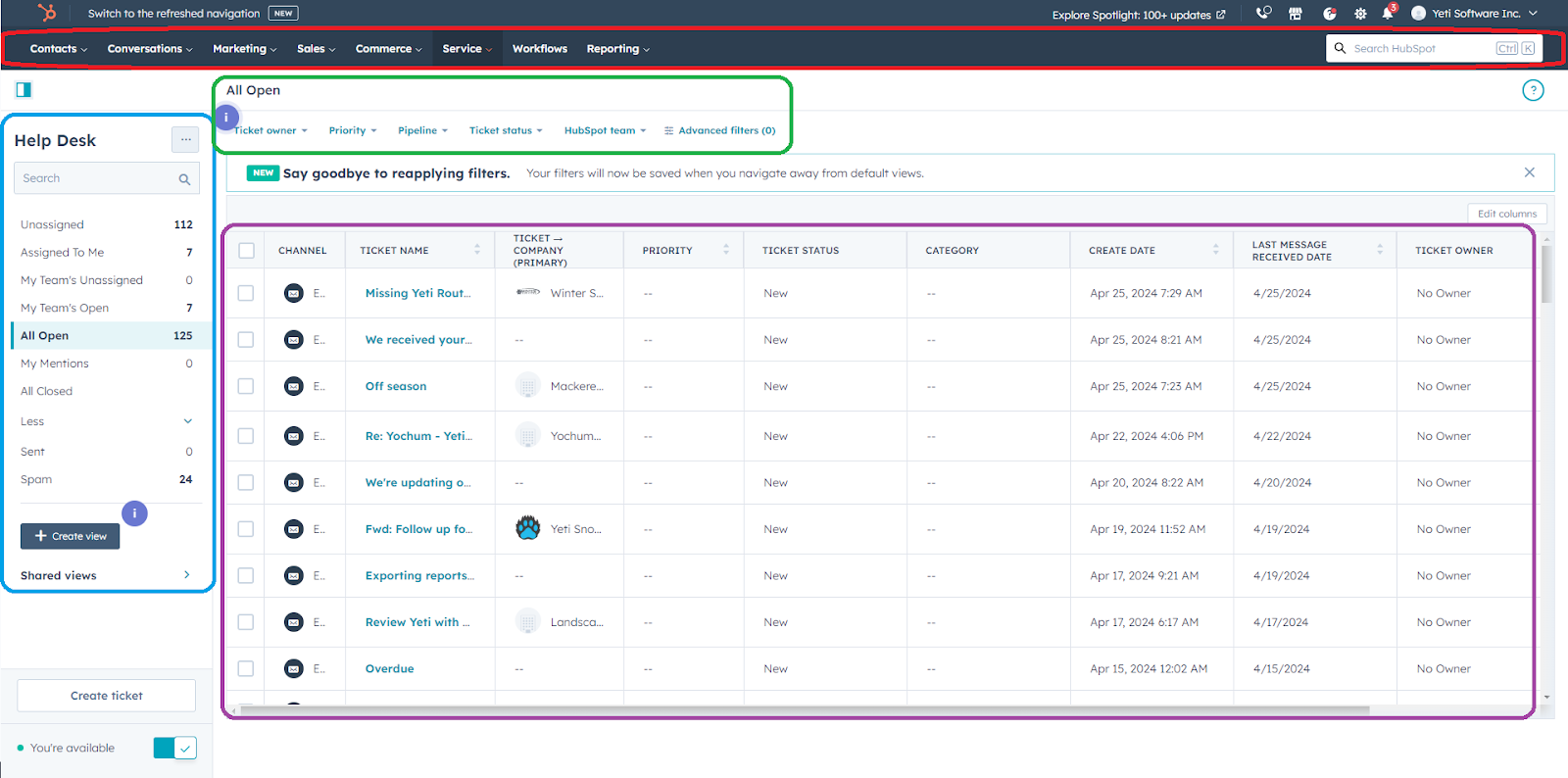Open the Service menu
1568x778 pixels.
click(x=466, y=49)
